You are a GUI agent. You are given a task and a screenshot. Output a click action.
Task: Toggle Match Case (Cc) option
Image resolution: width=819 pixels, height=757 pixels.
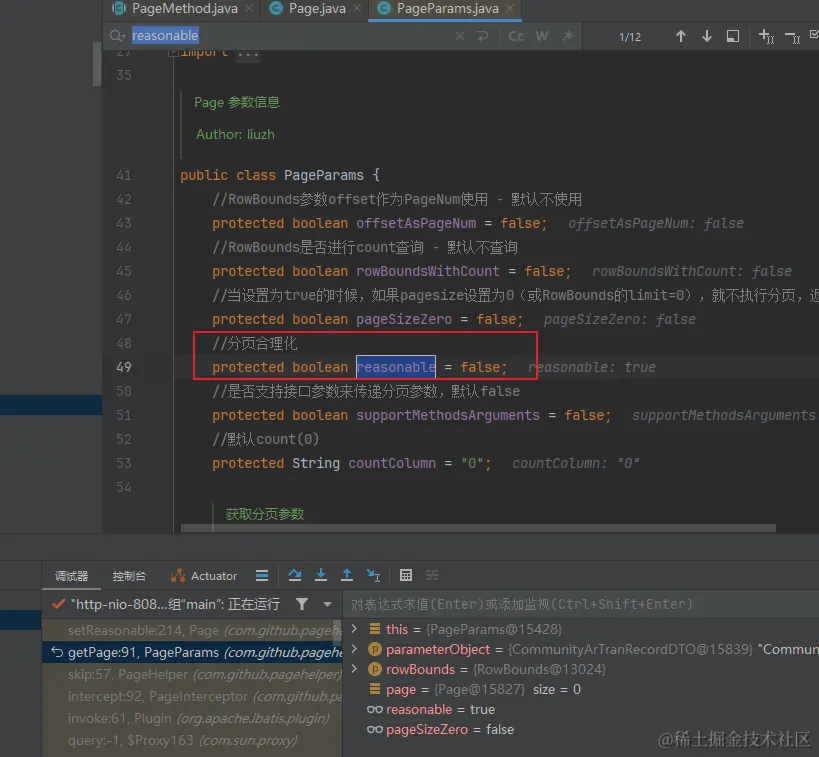coord(516,36)
